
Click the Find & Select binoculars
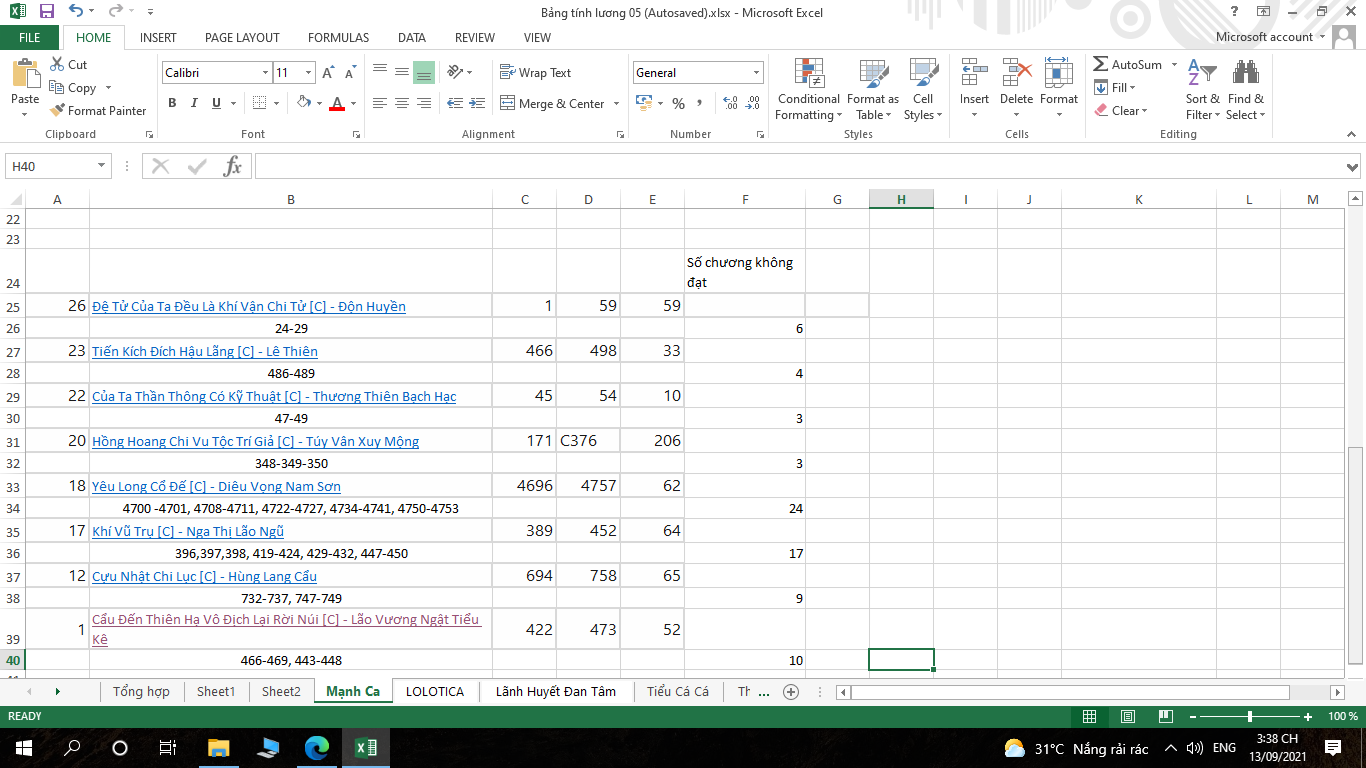click(x=1245, y=90)
